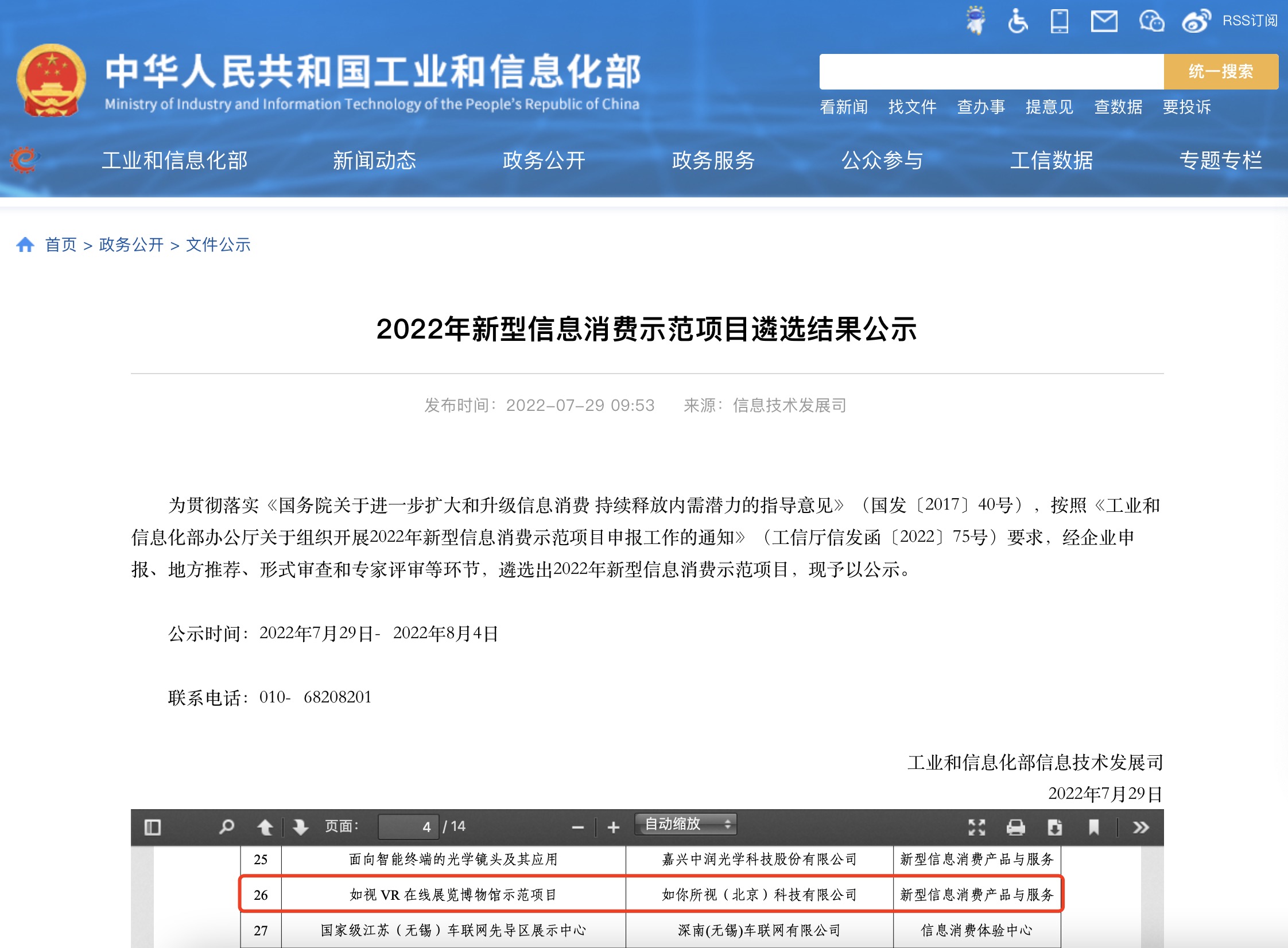Image resolution: width=1288 pixels, height=948 pixels.
Task: Click 信息消费体验中心 category cell
Action: (977, 930)
